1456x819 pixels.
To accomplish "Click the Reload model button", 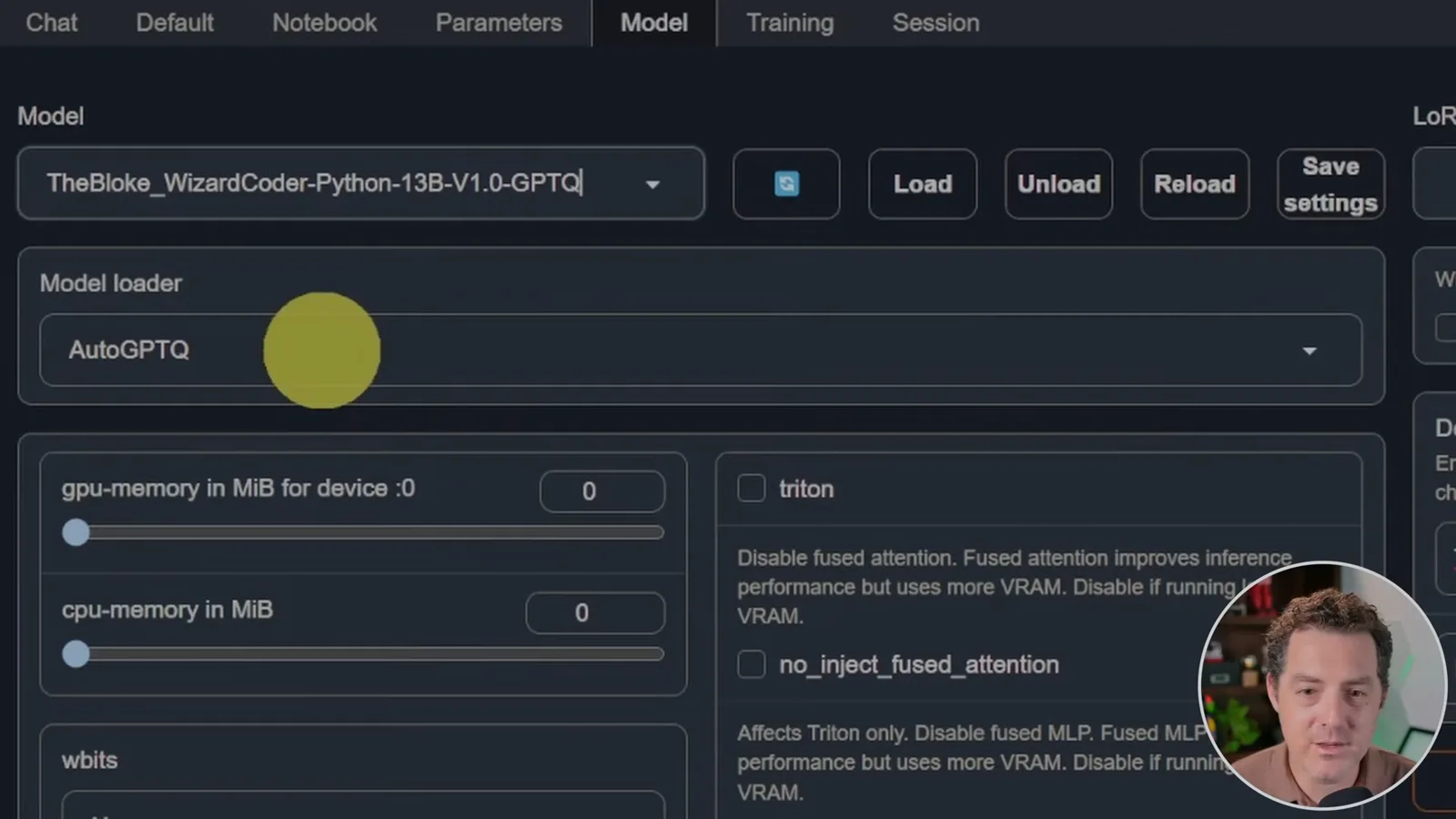I will 1195,184.
